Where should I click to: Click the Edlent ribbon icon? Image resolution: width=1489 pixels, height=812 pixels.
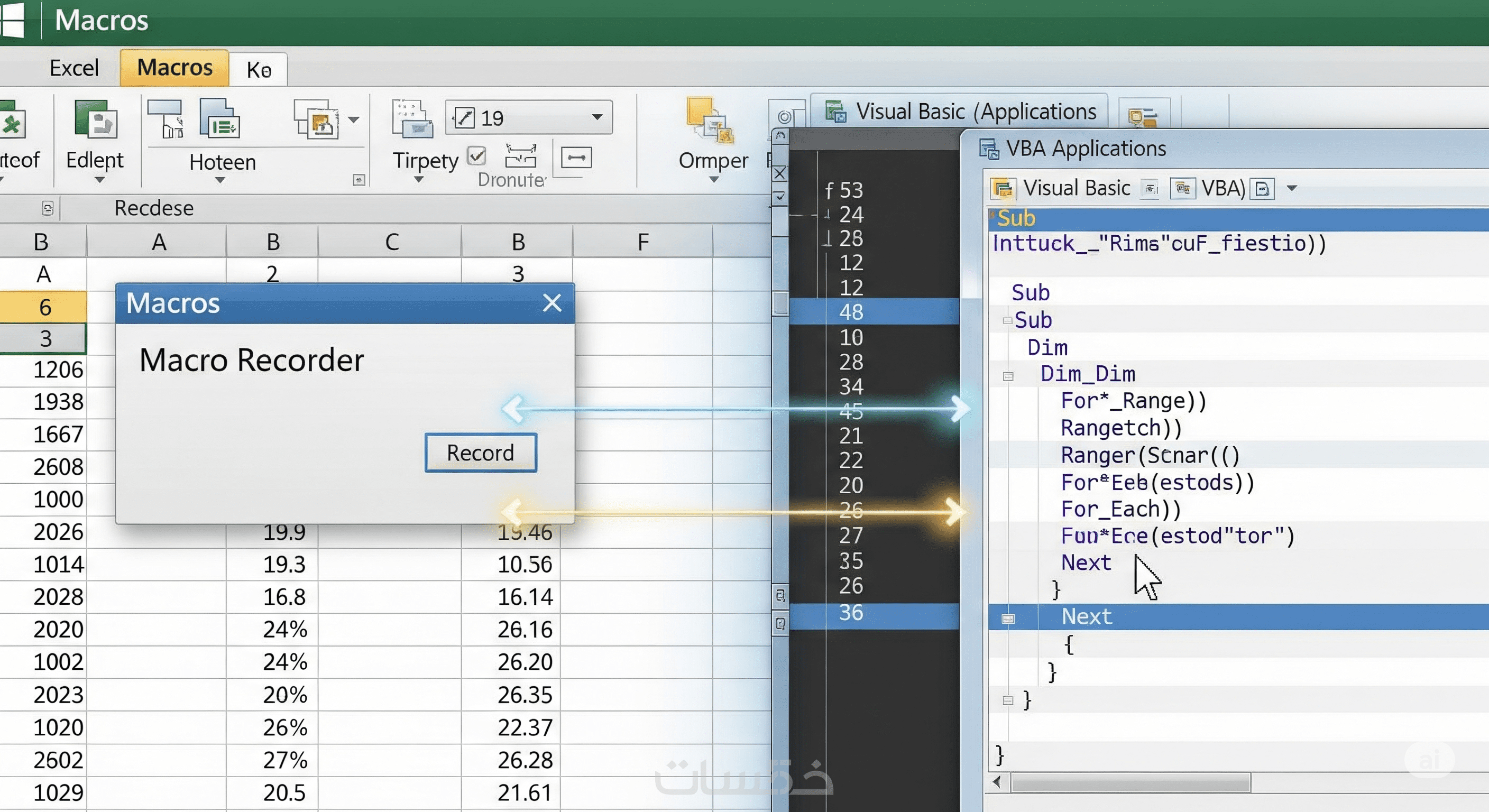coord(95,118)
